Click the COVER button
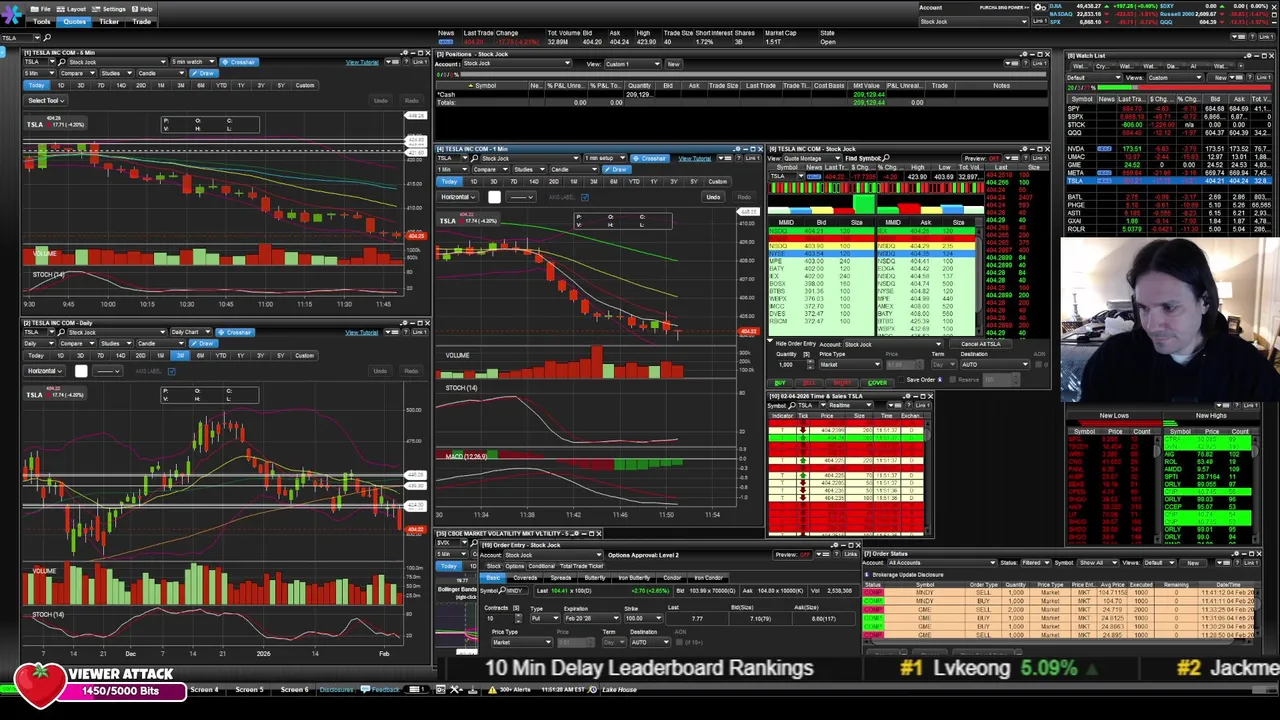1280x720 pixels. pos(876,383)
